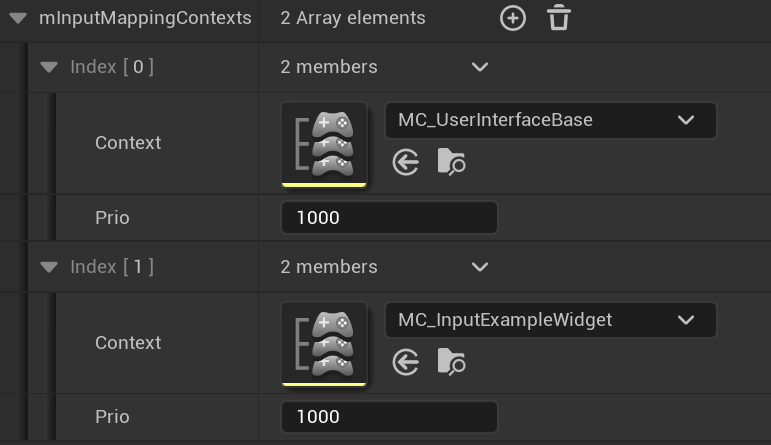Viewport: 771px width, 445px height.
Task: Browse to MC_InputExampleWidget in Content Browser
Action: pyautogui.click(x=452, y=362)
